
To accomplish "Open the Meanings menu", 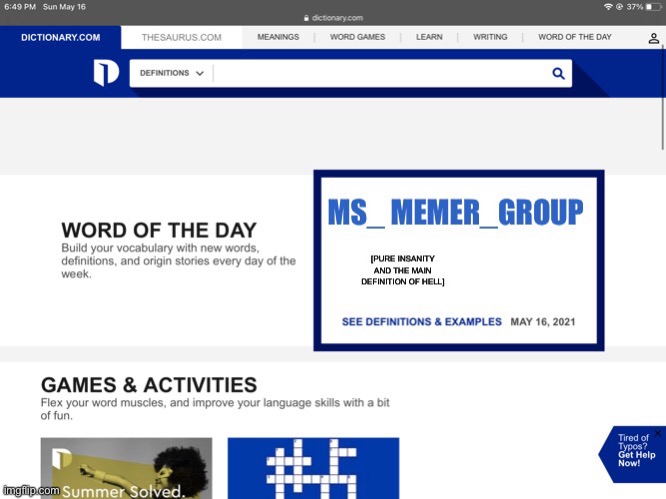I will pos(278,37).
